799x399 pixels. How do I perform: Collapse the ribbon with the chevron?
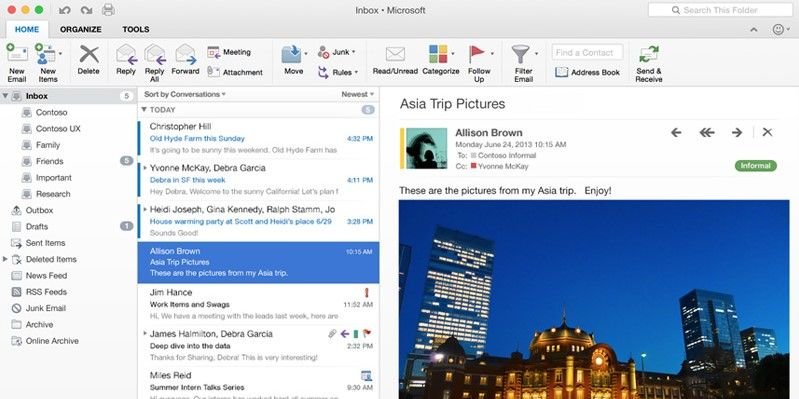755,30
